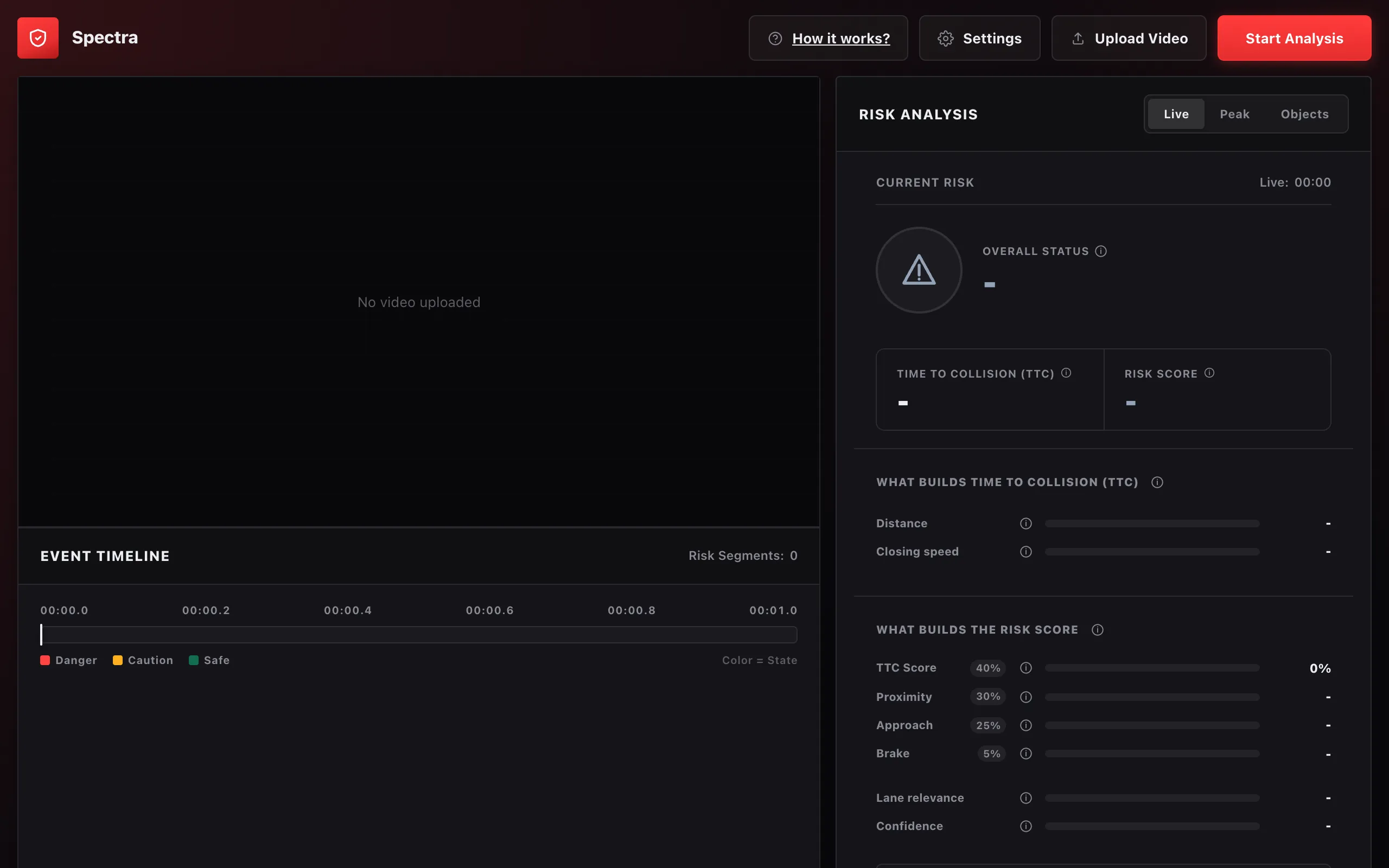Click the Spectra shield logo icon
The width and height of the screenshot is (1389, 868).
38,38
